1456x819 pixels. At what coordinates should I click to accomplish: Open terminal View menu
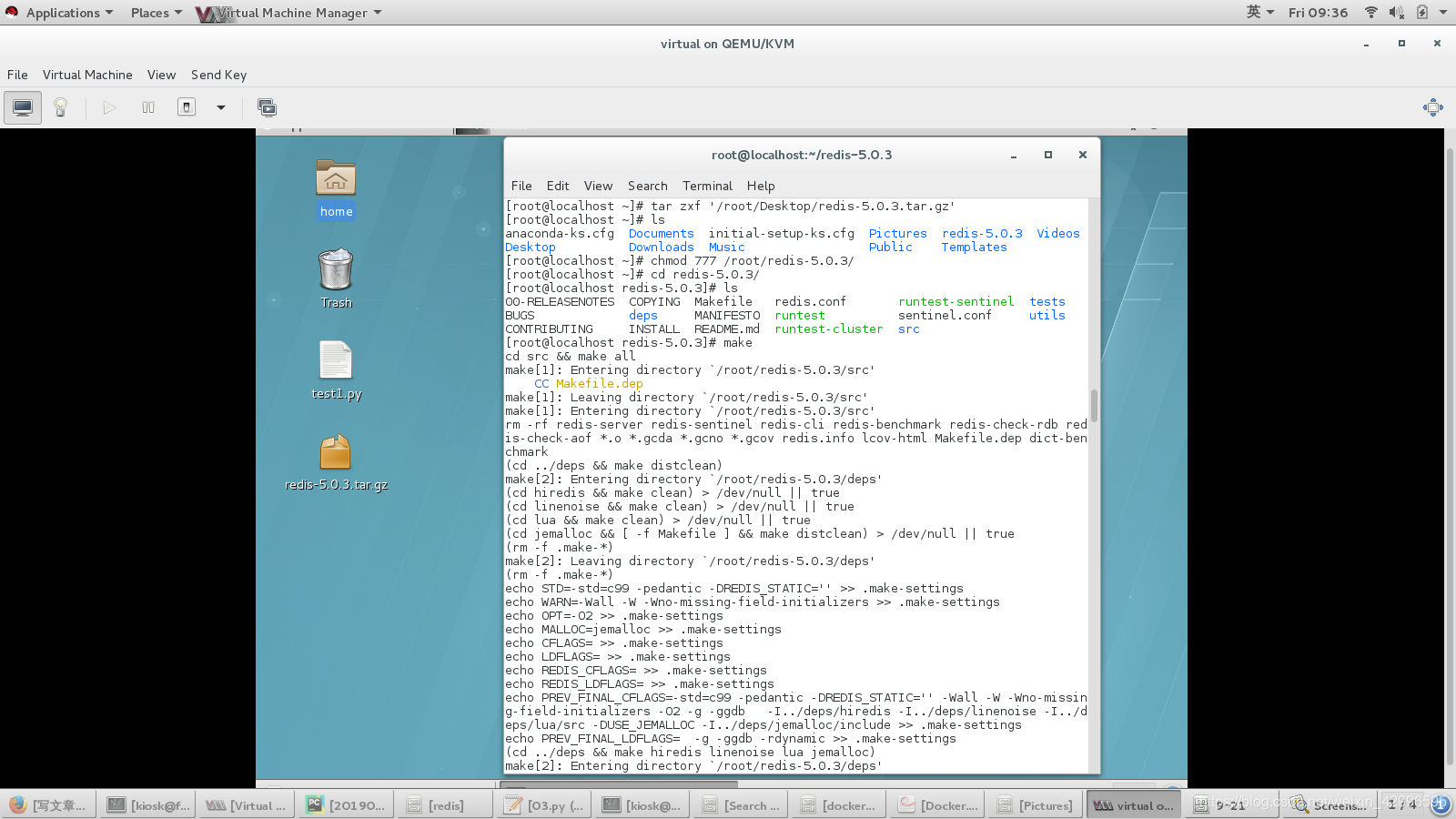coord(598,186)
